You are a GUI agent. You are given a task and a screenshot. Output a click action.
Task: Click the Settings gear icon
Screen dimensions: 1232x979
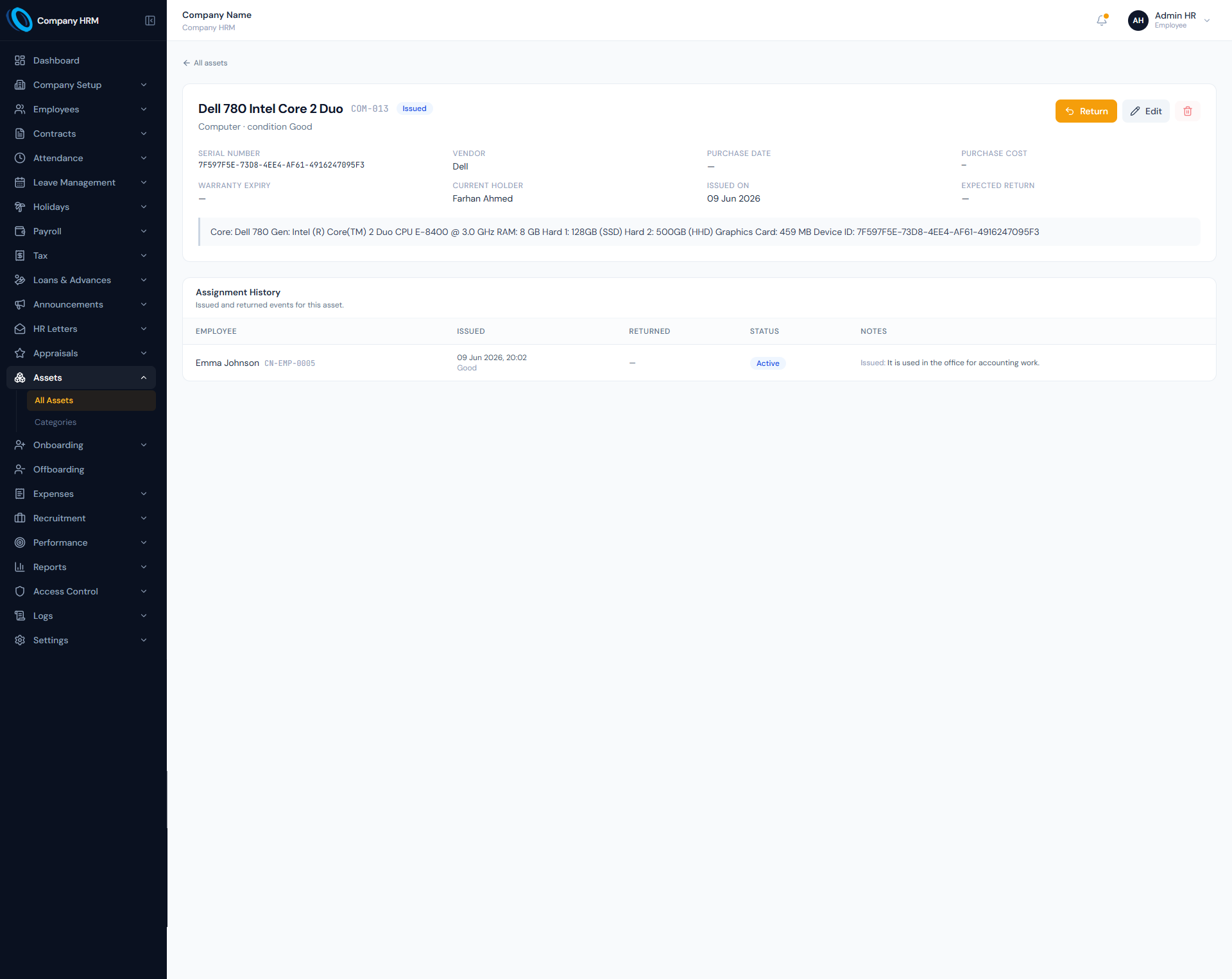click(20, 640)
